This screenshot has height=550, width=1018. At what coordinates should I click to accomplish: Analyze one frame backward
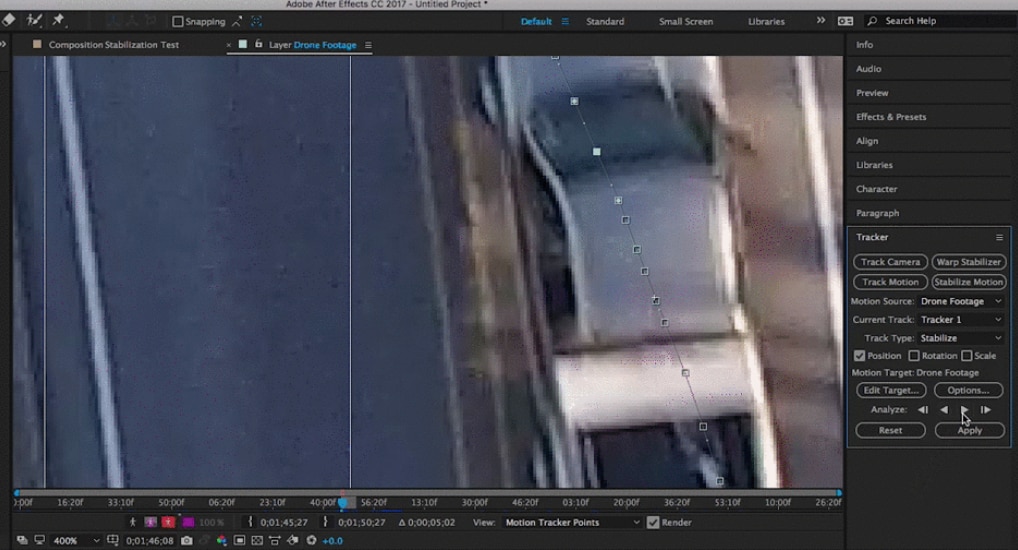tap(923, 410)
